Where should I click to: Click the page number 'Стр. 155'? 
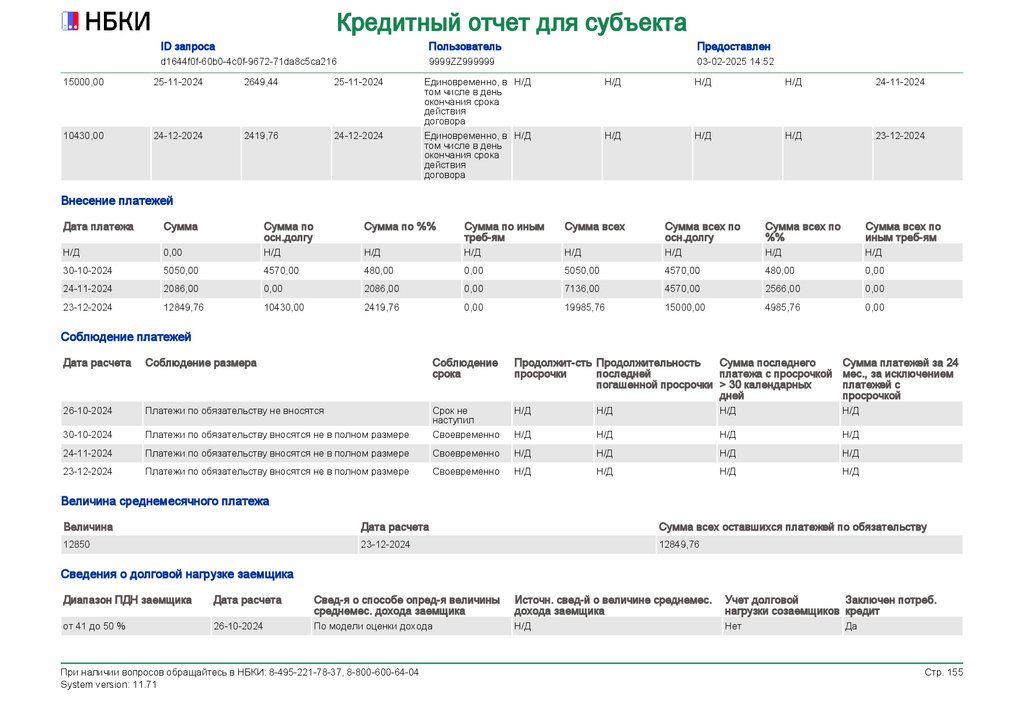tap(944, 672)
